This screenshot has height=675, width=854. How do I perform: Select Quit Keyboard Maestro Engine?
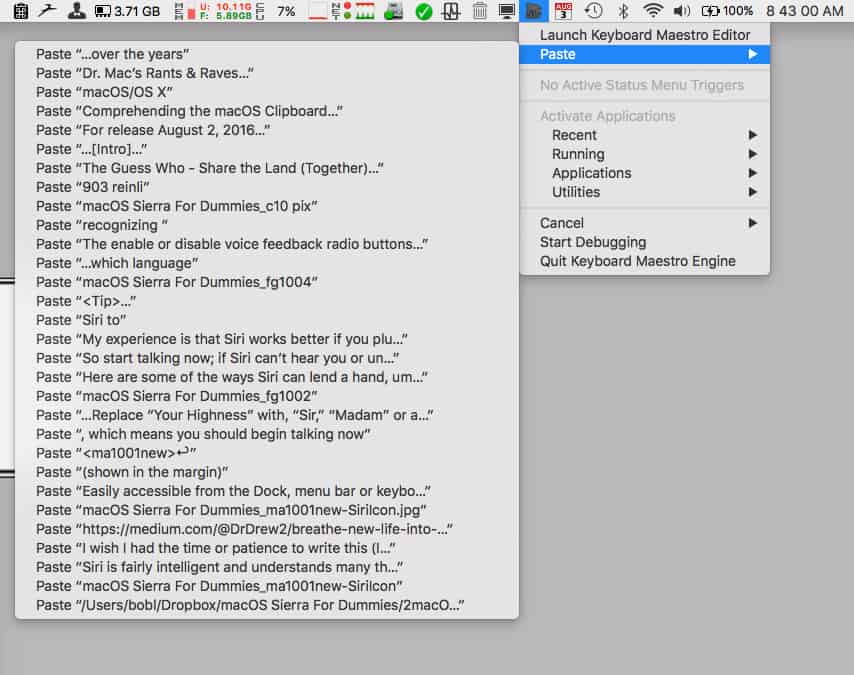637,261
